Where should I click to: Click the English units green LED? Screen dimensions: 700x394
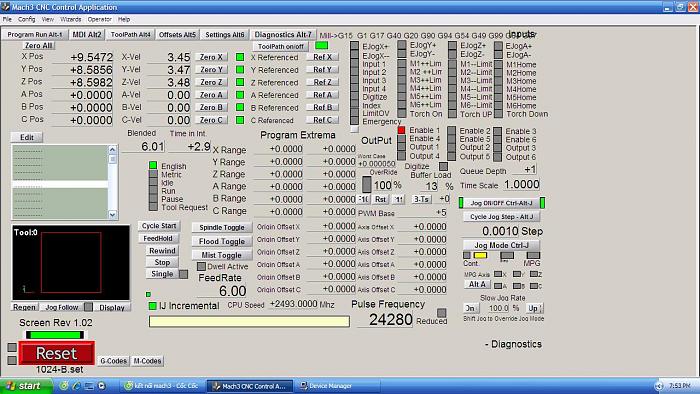pyautogui.click(x=153, y=166)
